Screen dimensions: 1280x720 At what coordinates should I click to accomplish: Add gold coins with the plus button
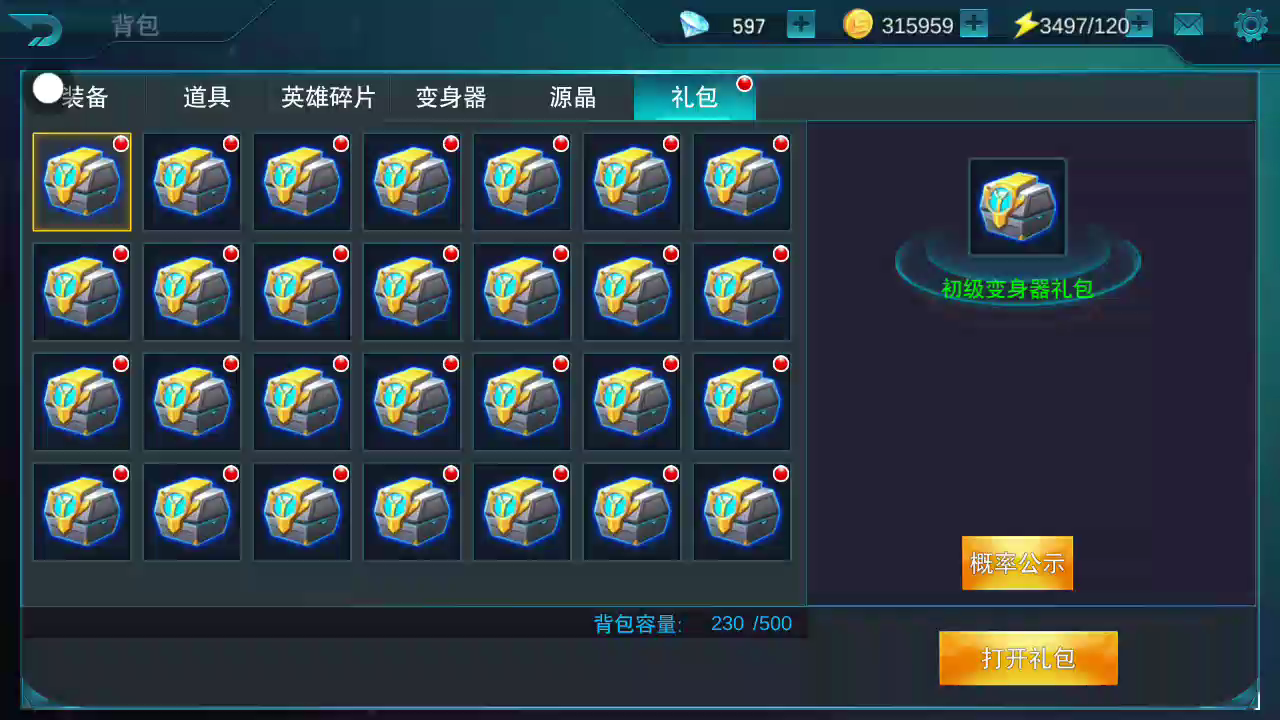(x=974, y=24)
